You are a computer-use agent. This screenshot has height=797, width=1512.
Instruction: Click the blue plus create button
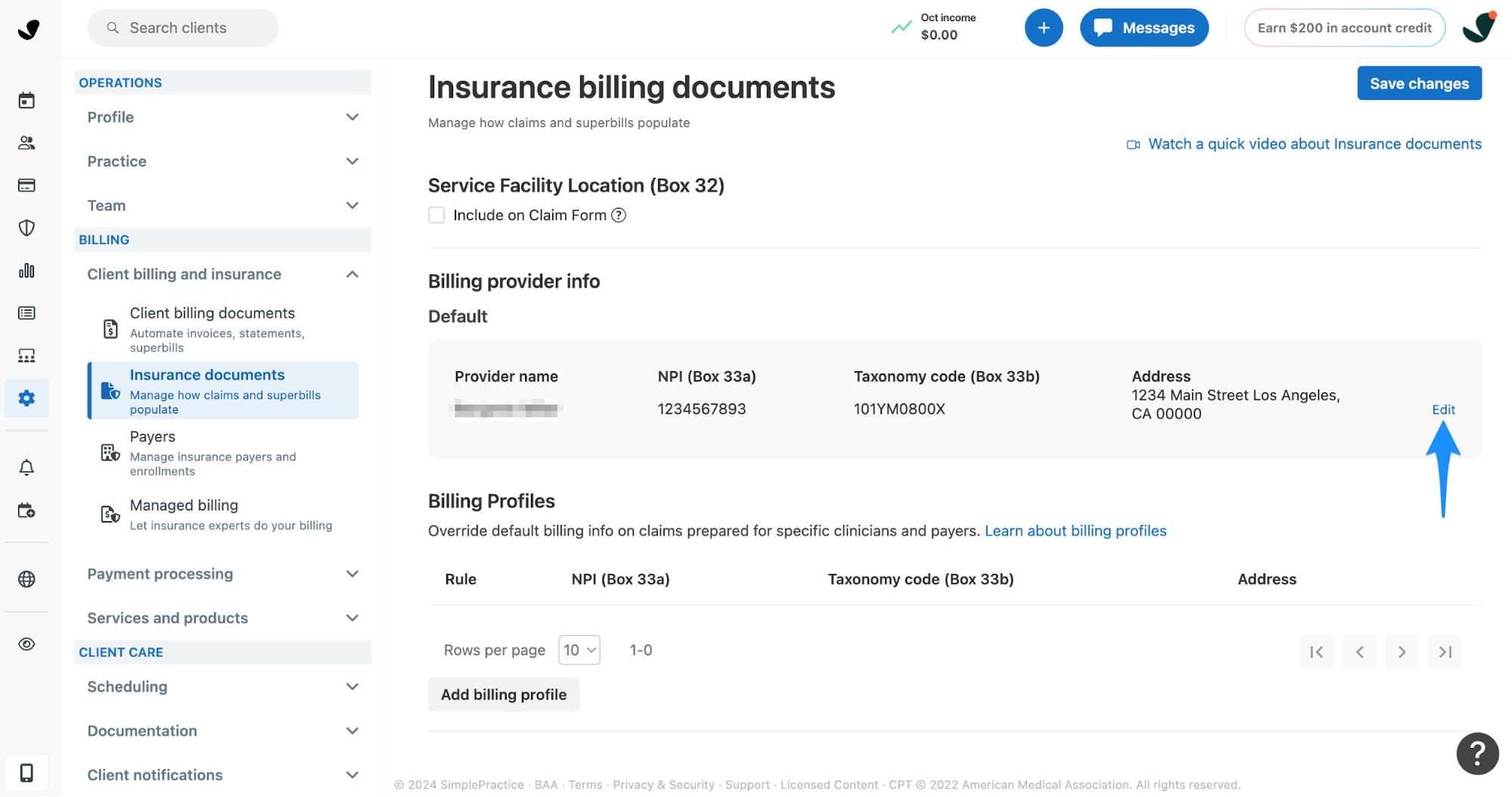[x=1043, y=28]
